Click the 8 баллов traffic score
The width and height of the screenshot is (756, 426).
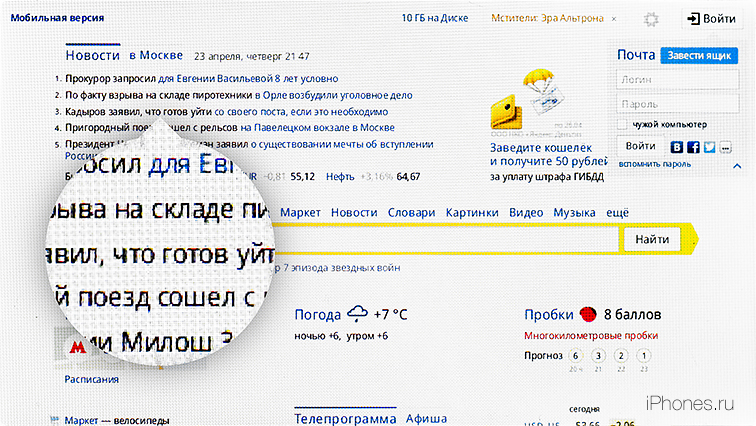pos(632,315)
